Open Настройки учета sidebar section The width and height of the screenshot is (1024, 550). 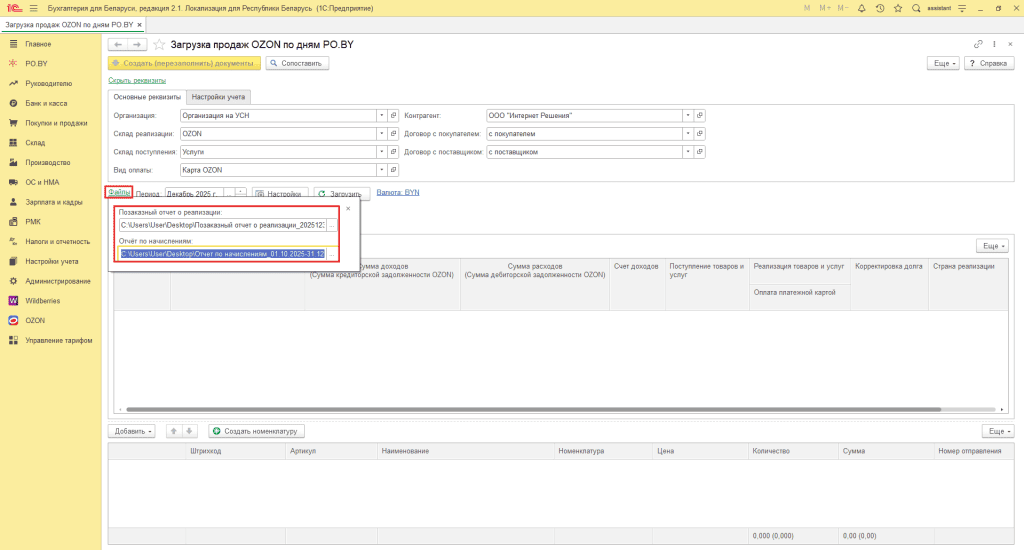point(52,261)
